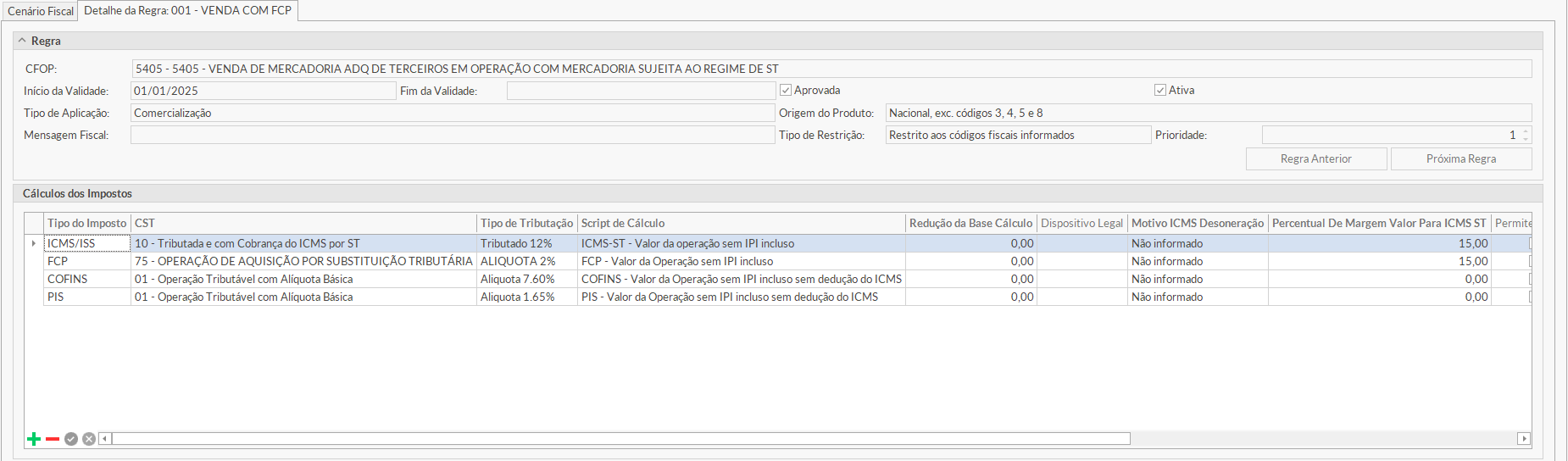Select the Detalhe da Regra: 001 tab
Image resolution: width=1568 pixels, height=461 pixels.
[x=188, y=10]
